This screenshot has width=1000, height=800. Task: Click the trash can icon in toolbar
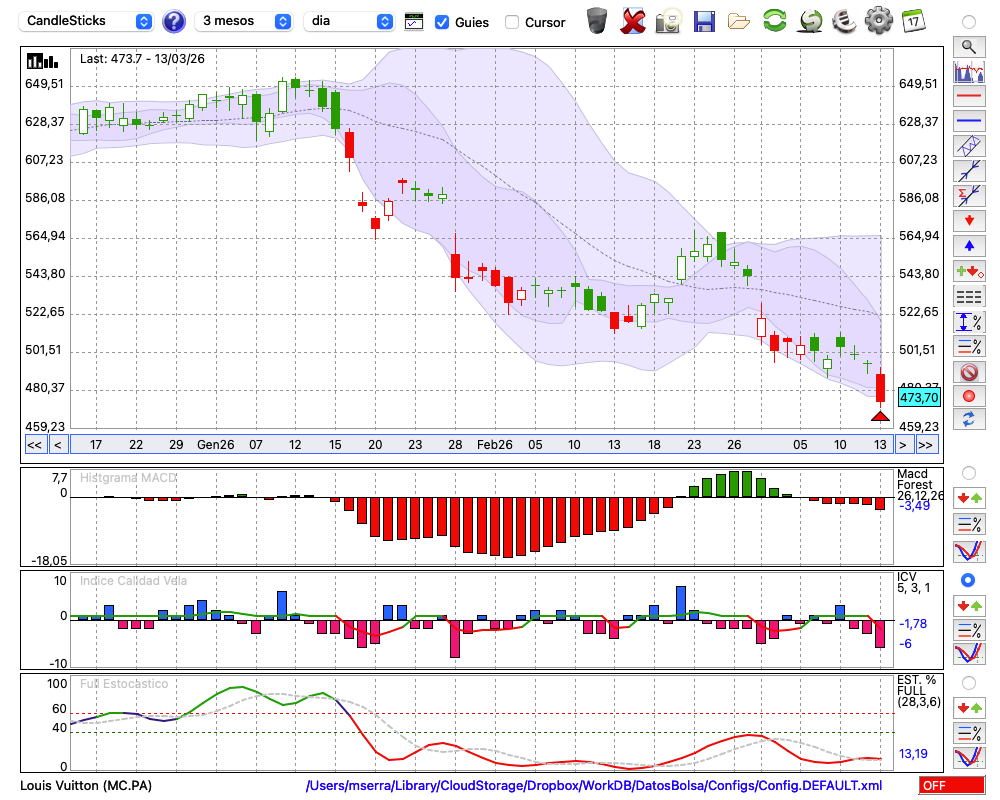597,20
